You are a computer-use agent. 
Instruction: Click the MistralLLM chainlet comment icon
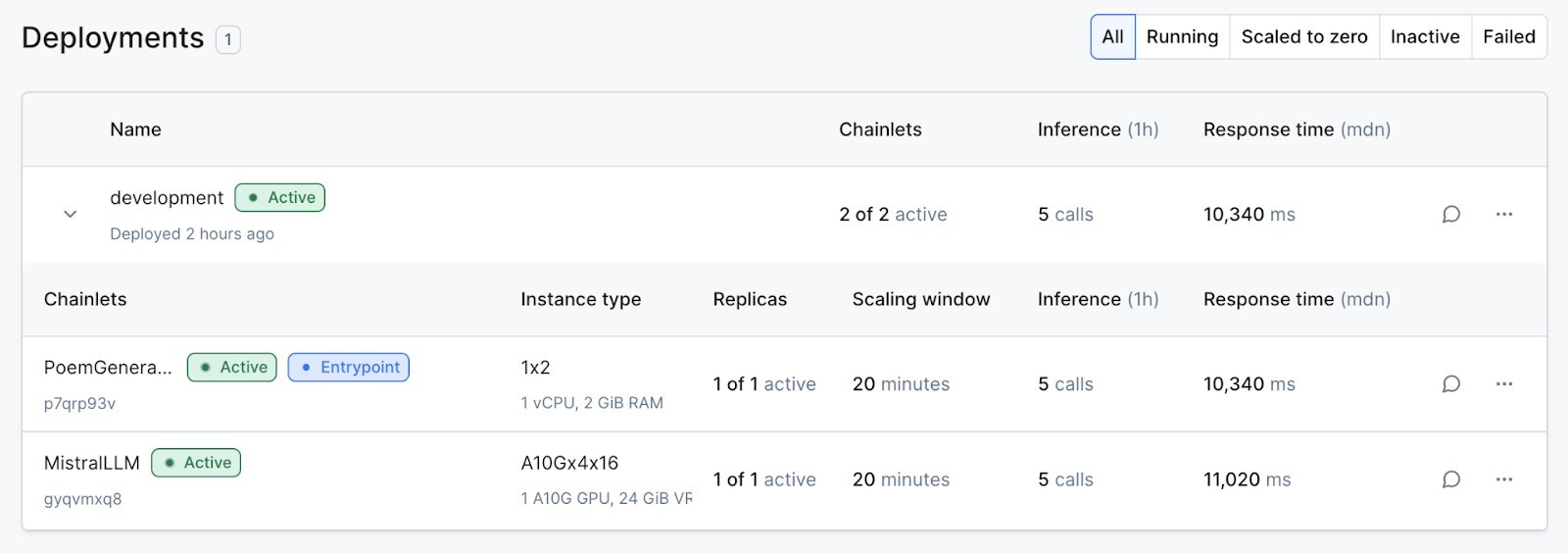[1450, 479]
